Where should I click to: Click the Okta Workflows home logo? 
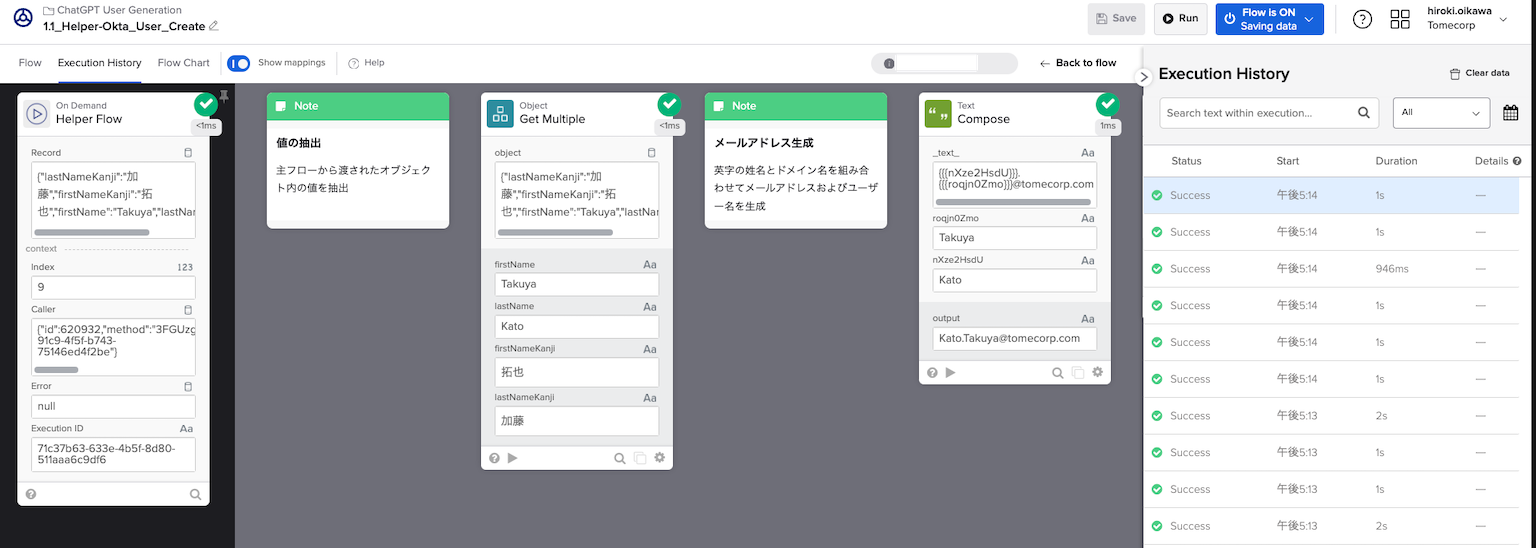pos(22,18)
